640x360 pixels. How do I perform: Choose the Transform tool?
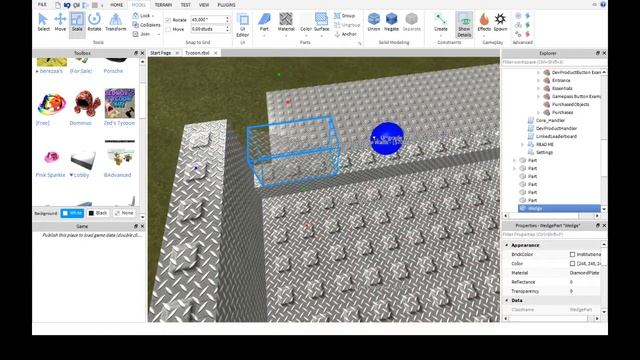pos(116,22)
